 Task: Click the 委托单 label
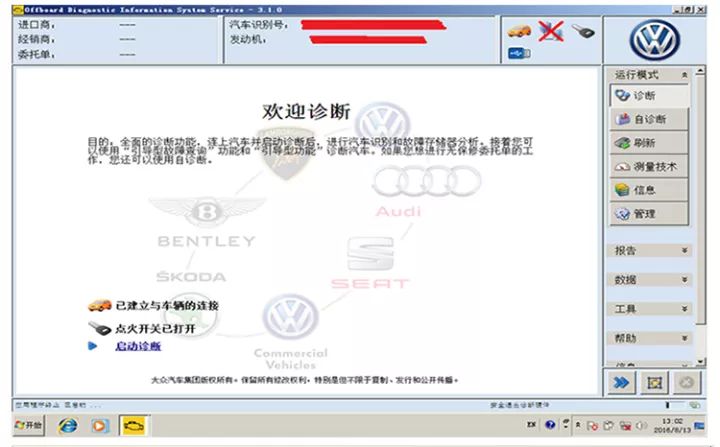click(x=36, y=54)
